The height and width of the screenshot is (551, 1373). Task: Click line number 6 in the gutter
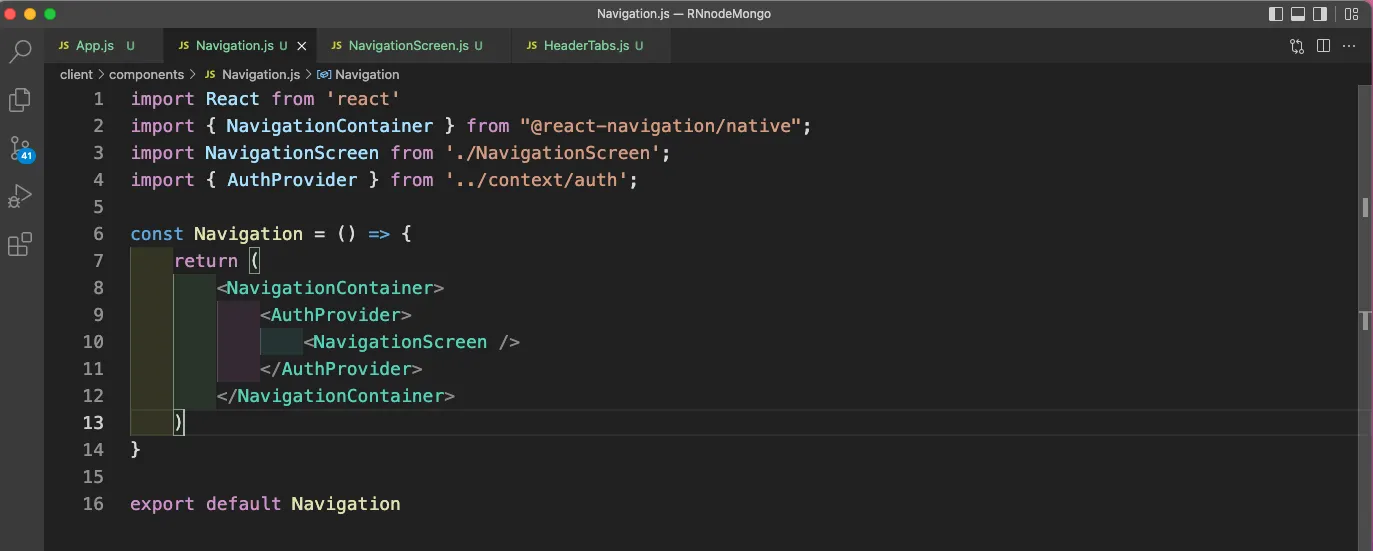pos(98,234)
